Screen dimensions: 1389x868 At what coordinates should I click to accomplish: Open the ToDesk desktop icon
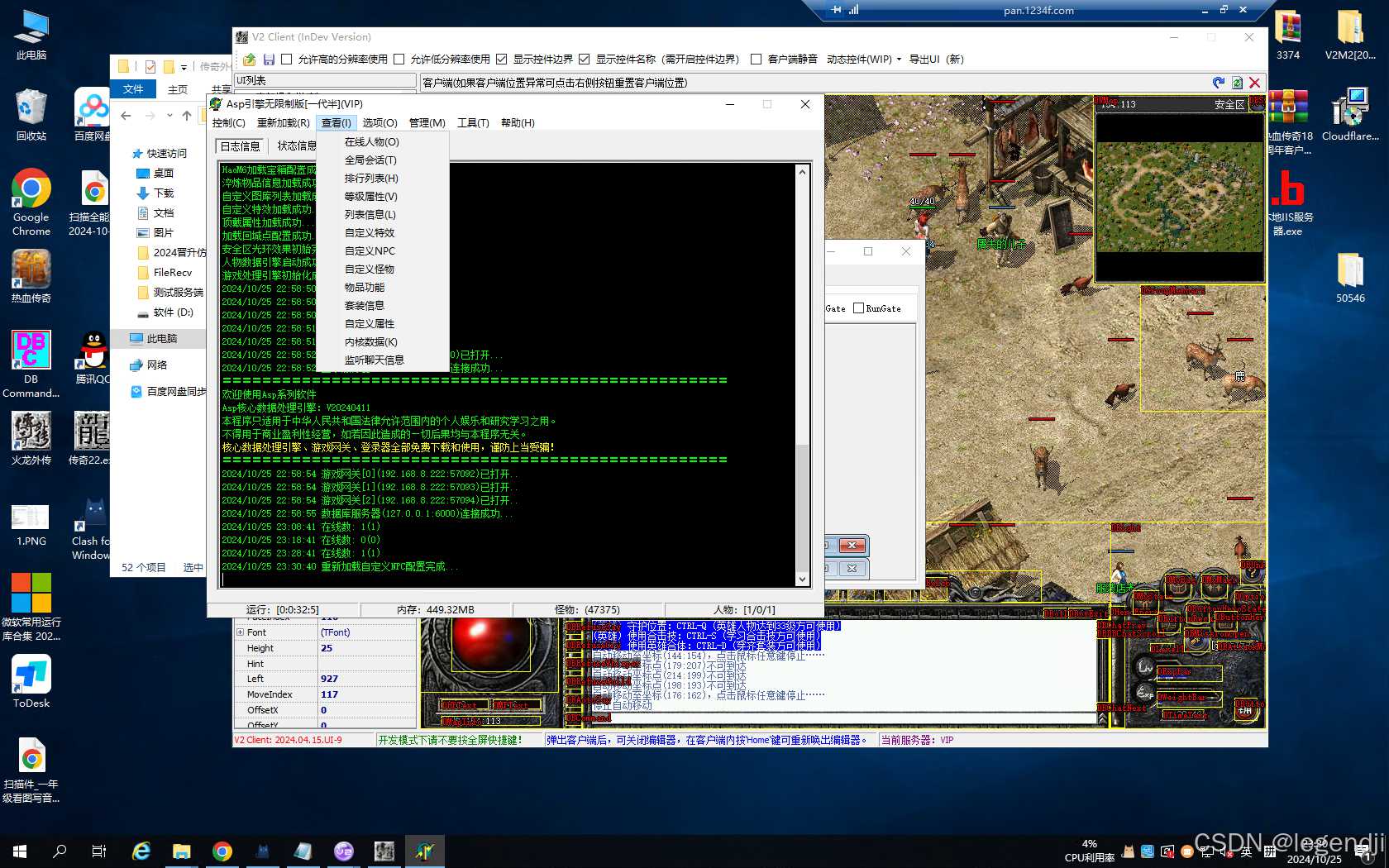click(31, 682)
